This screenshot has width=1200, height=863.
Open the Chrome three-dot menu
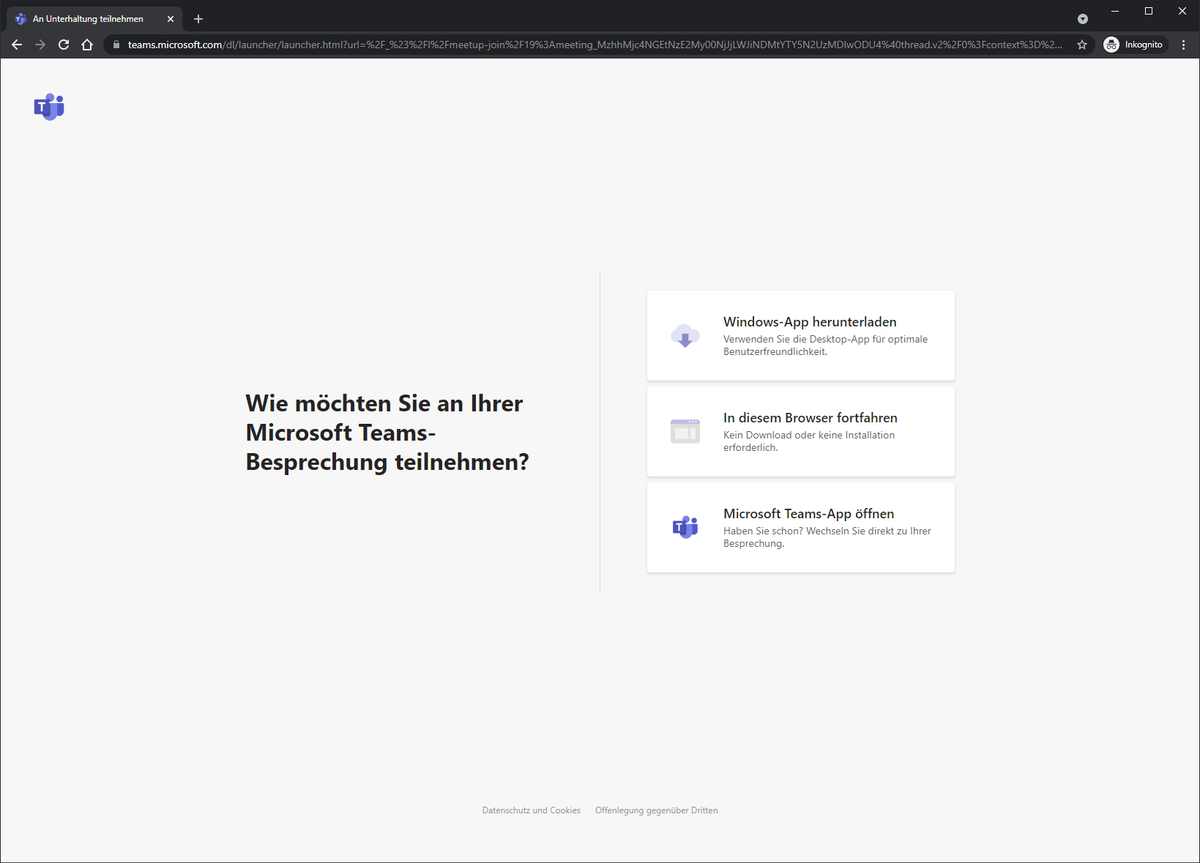point(1184,45)
